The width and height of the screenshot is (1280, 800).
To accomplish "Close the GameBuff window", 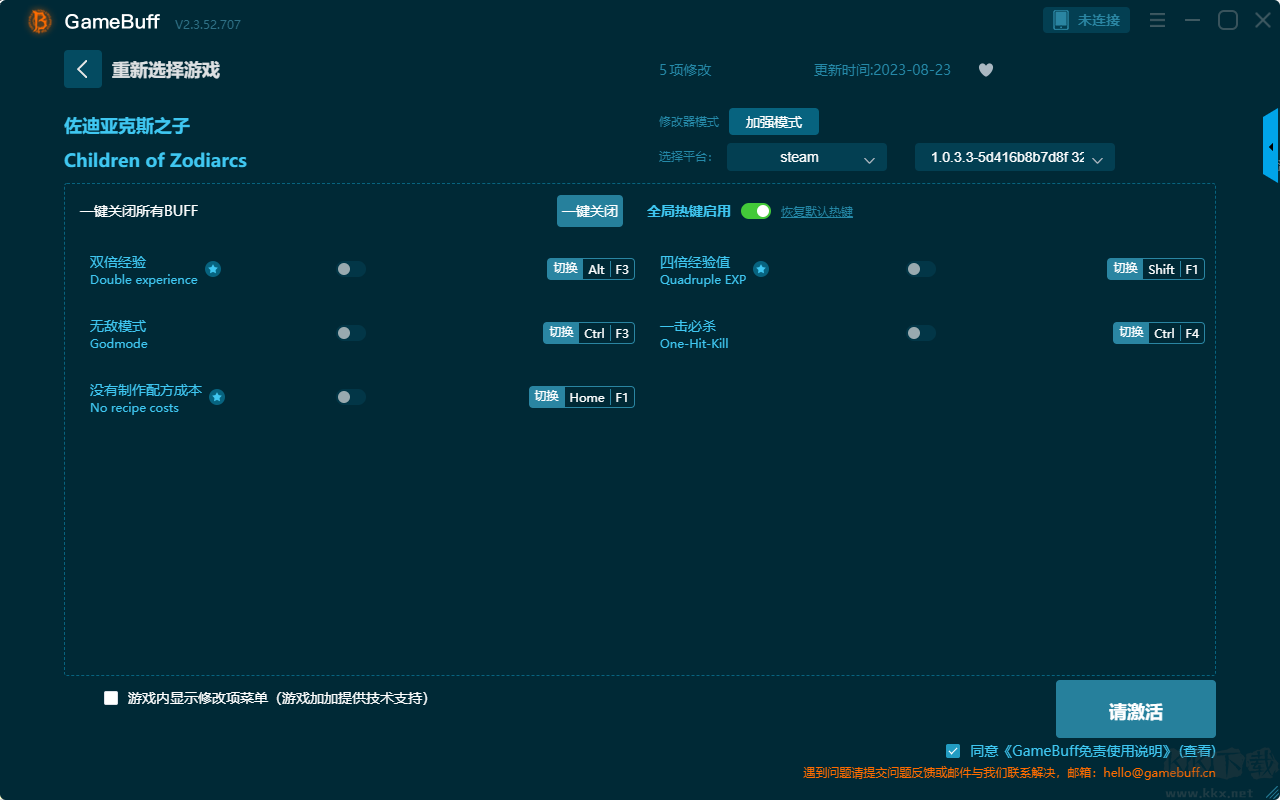I will point(1263,20).
